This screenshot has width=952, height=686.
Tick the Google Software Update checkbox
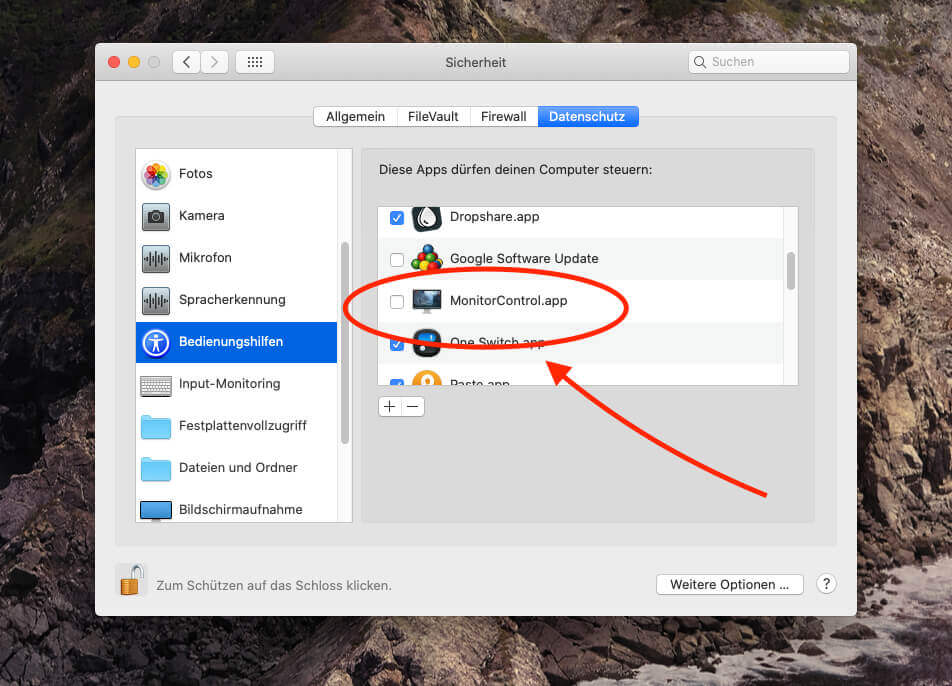coord(397,259)
